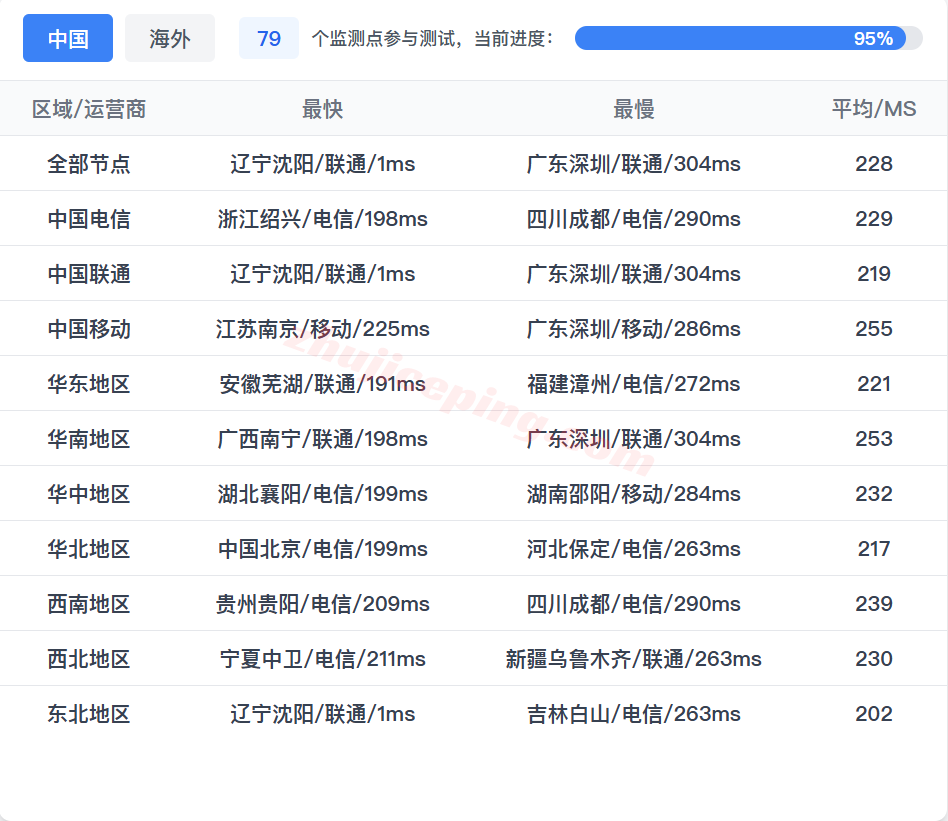The image size is (948, 821).
Task: Click average value 239 for 西南地区
Action: click(x=874, y=604)
